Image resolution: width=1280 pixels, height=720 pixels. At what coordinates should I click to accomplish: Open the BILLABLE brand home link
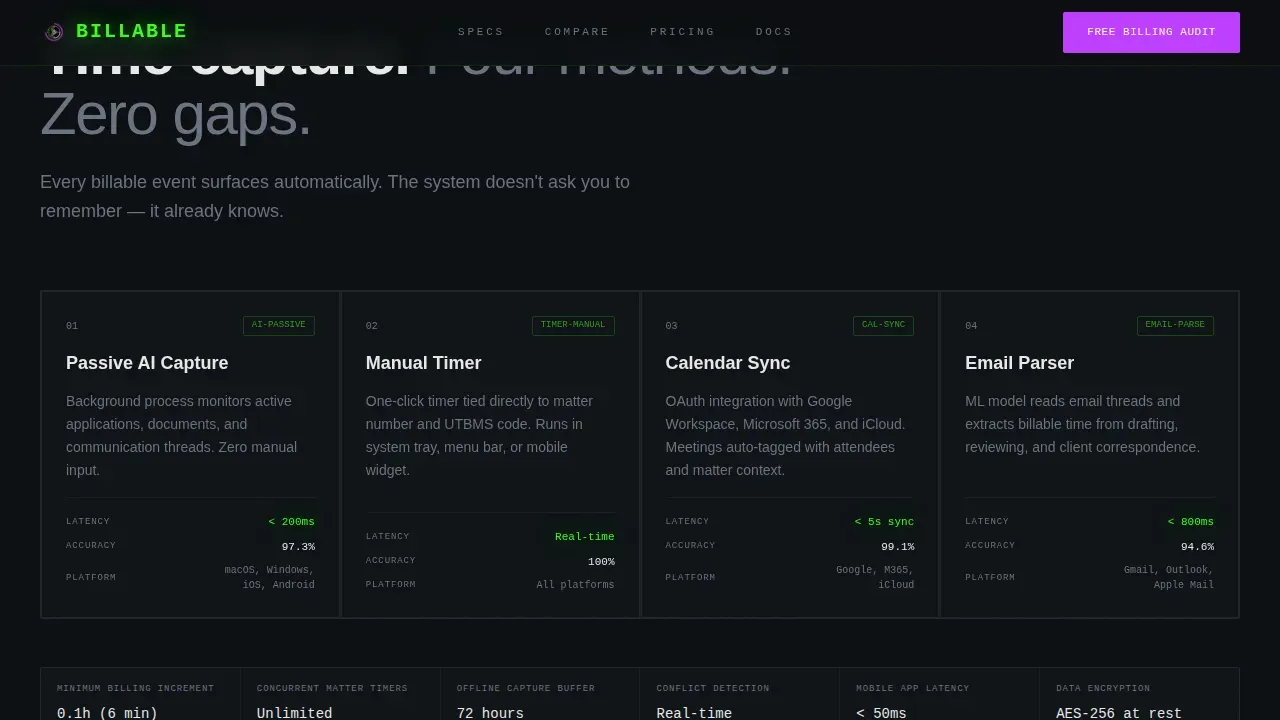pyautogui.click(x=116, y=32)
